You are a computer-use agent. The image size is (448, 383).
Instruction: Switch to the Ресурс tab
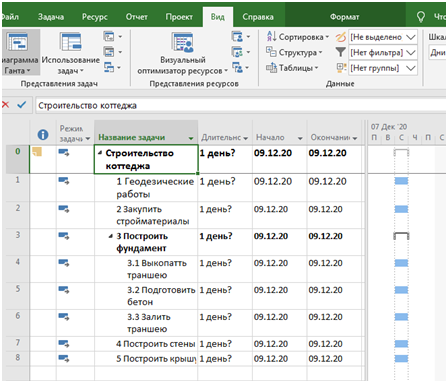95,17
